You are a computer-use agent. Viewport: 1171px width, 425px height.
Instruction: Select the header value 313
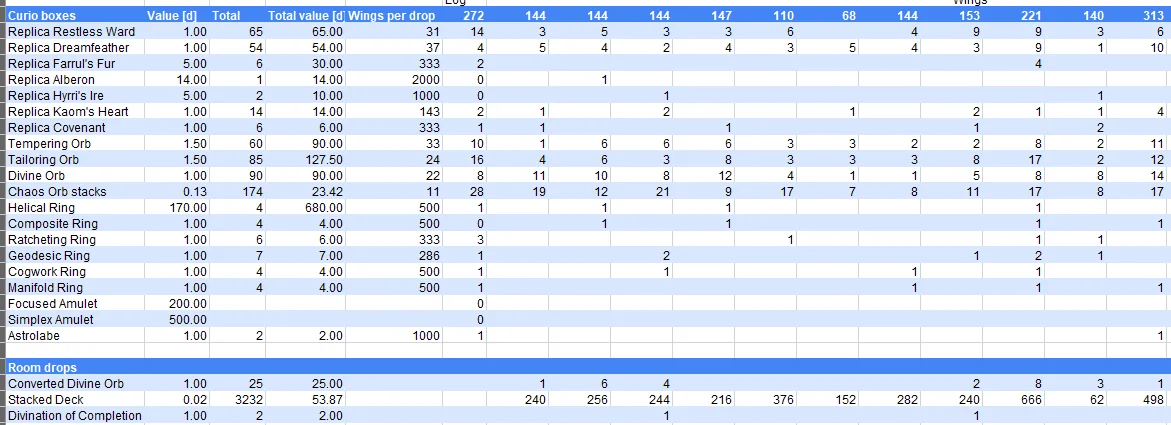click(x=1153, y=16)
